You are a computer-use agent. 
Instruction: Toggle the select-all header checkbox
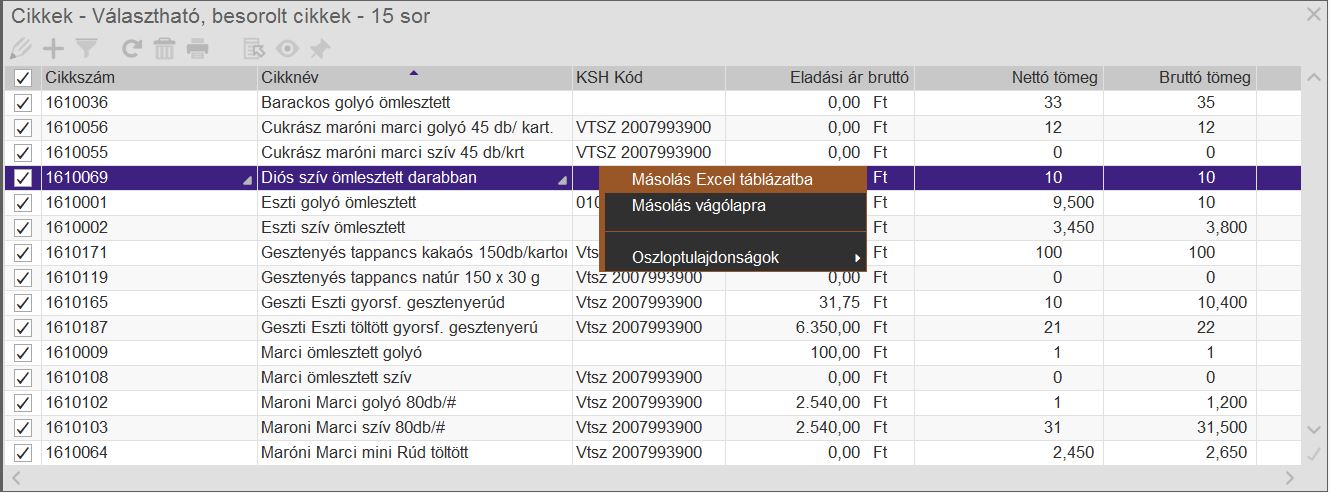click(23, 78)
